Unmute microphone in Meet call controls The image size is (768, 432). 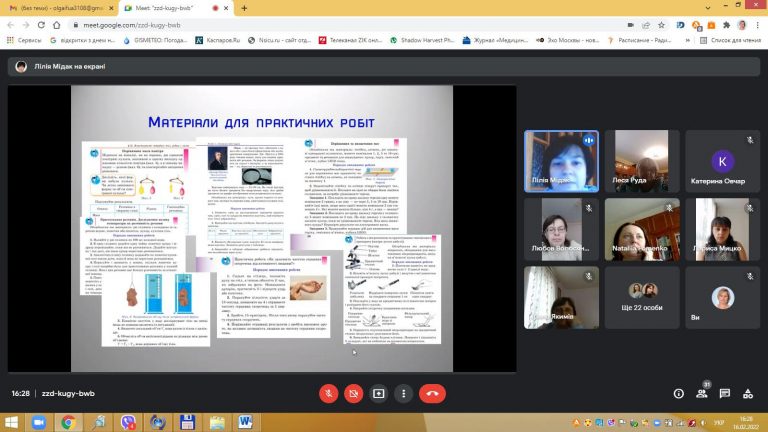(329, 393)
